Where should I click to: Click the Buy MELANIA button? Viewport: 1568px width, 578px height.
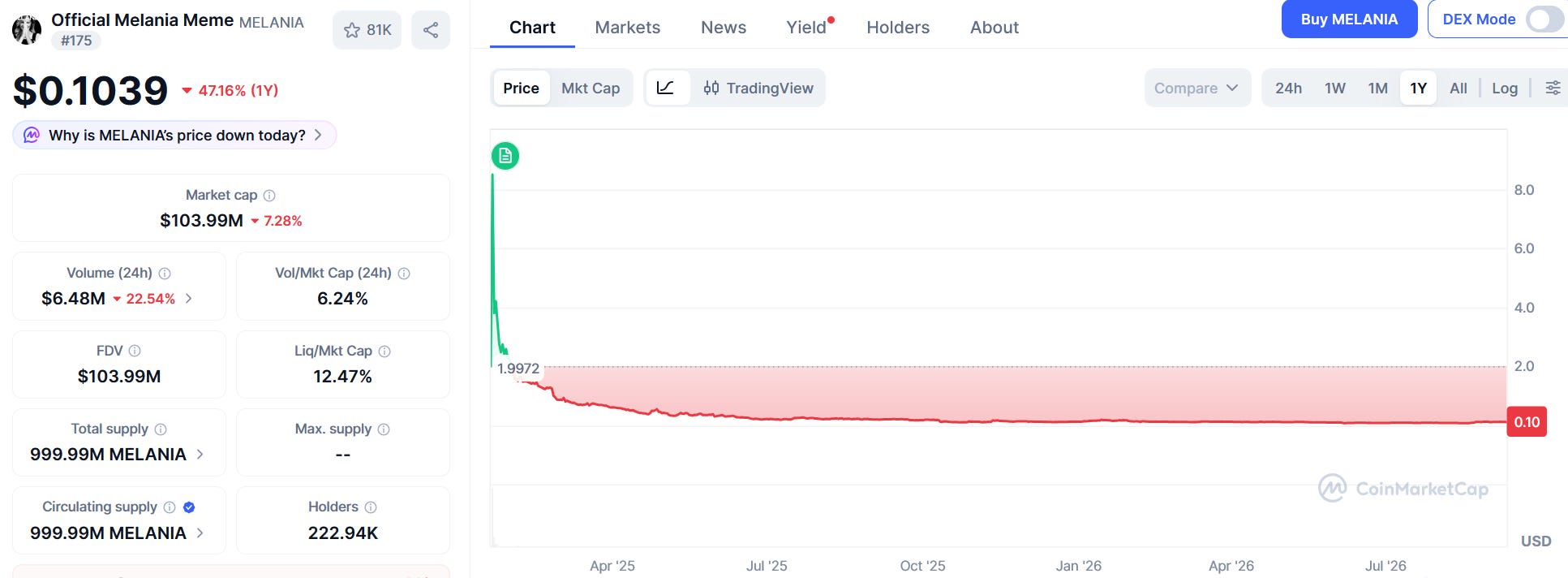coord(1349,19)
